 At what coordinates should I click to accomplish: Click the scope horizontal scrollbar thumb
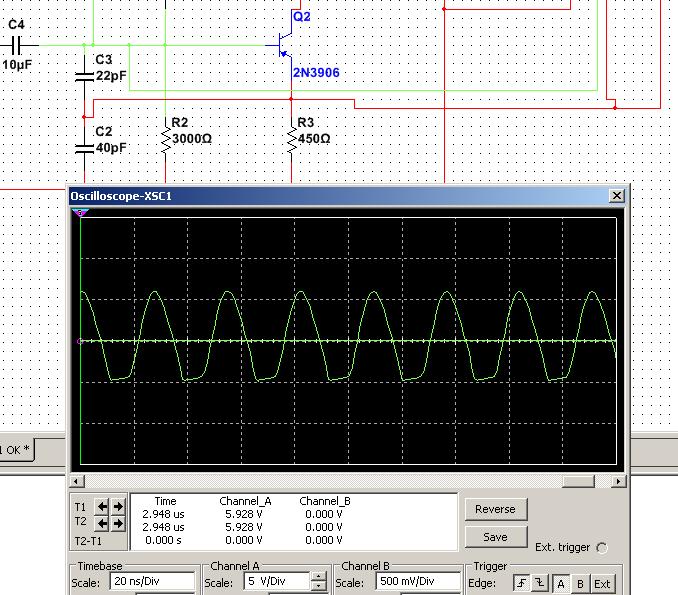click(x=578, y=481)
